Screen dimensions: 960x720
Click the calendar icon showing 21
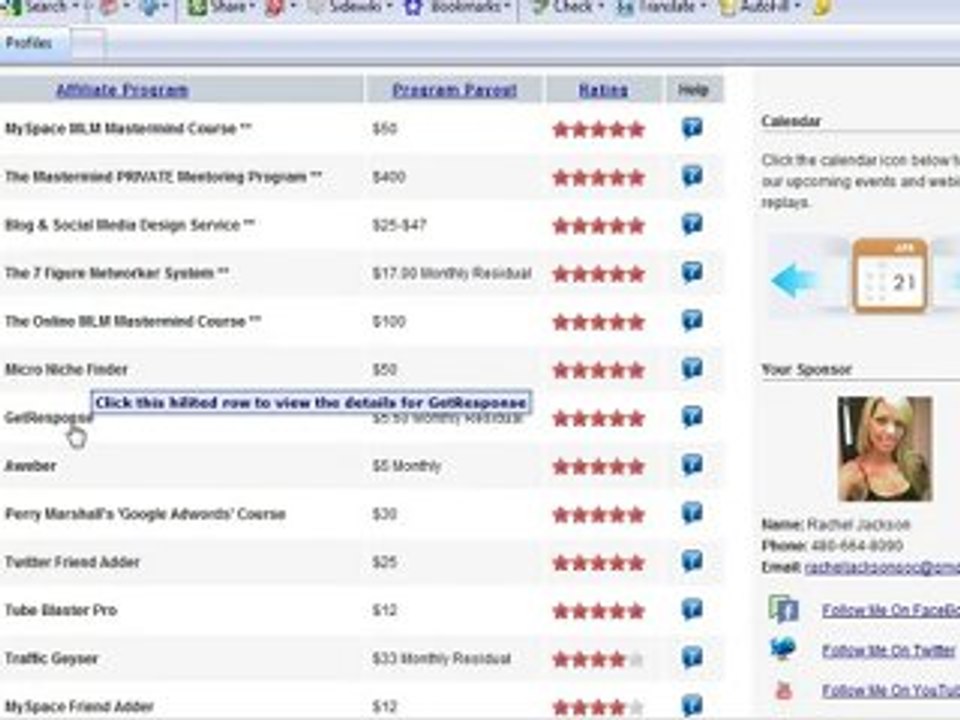click(x=890, y=276)
